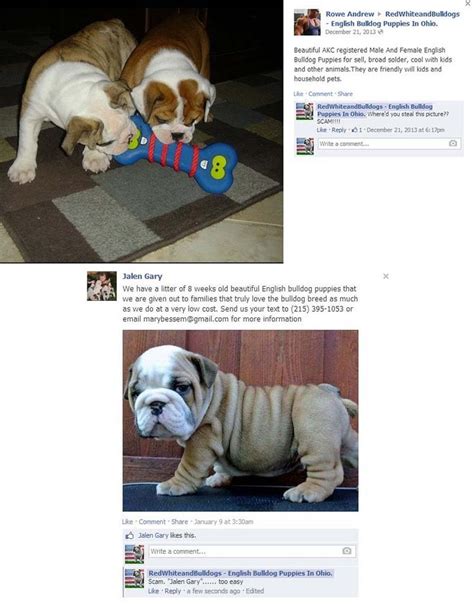Open the Rowe Andrew name link
This screenshot has height=604, width=474.
[x=350, y=14]
